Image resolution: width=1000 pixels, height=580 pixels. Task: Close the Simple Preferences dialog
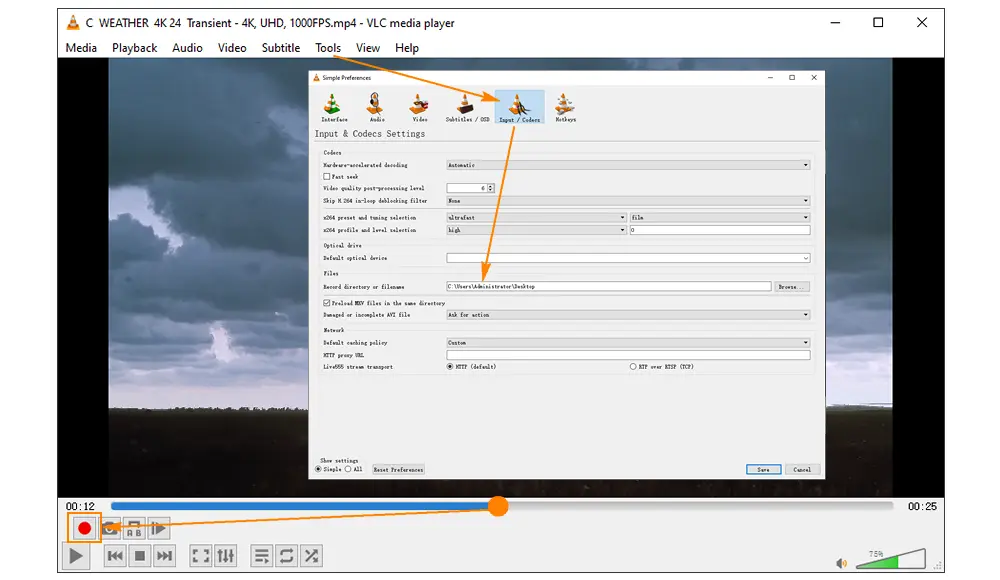coord(814,77)
